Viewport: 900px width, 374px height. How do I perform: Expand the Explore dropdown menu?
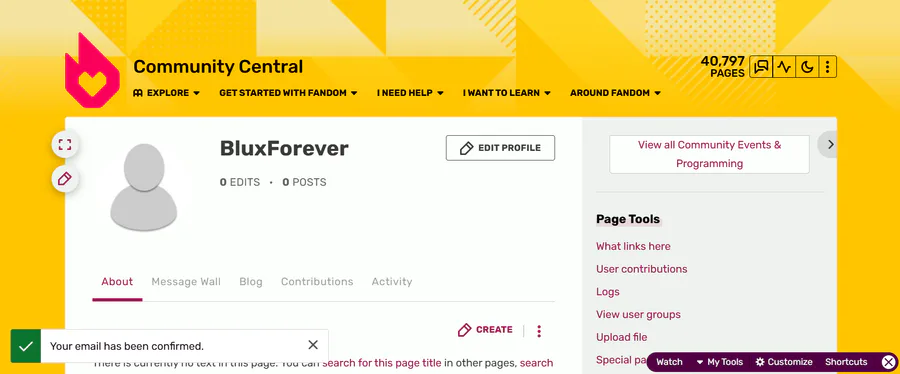(166, 93)
